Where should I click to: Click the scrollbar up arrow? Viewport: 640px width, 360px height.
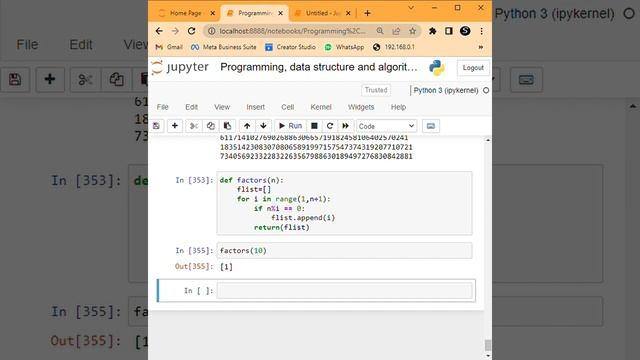click(x=488, y=140)
